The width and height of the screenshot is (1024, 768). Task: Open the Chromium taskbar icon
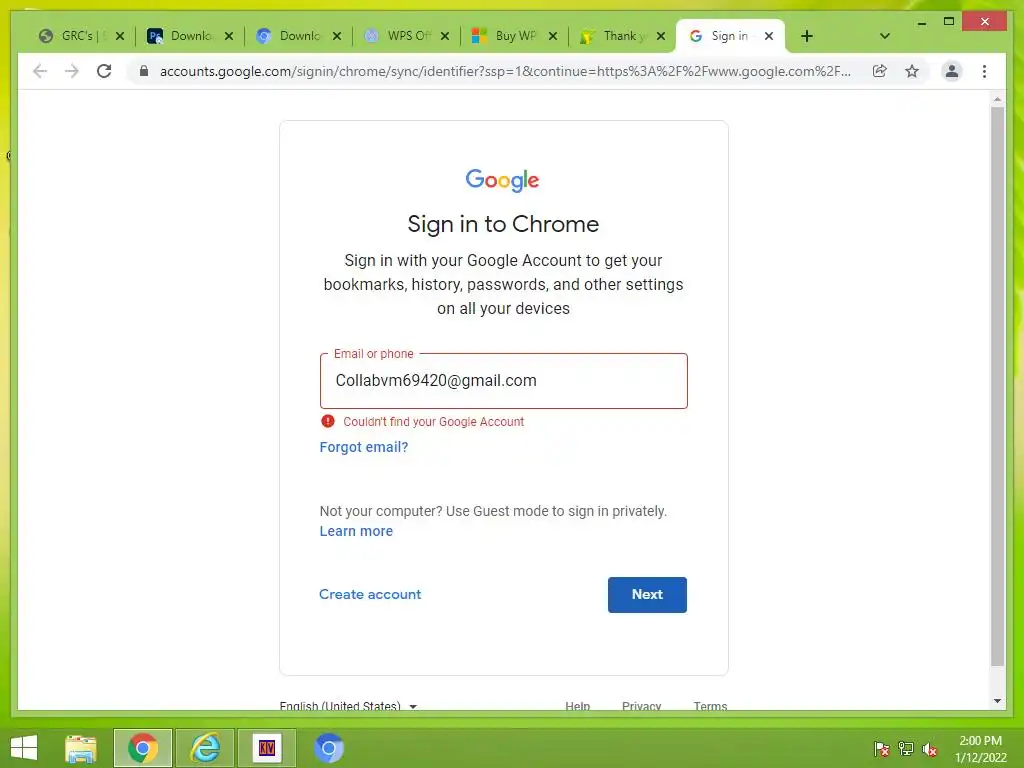point(329,748)
